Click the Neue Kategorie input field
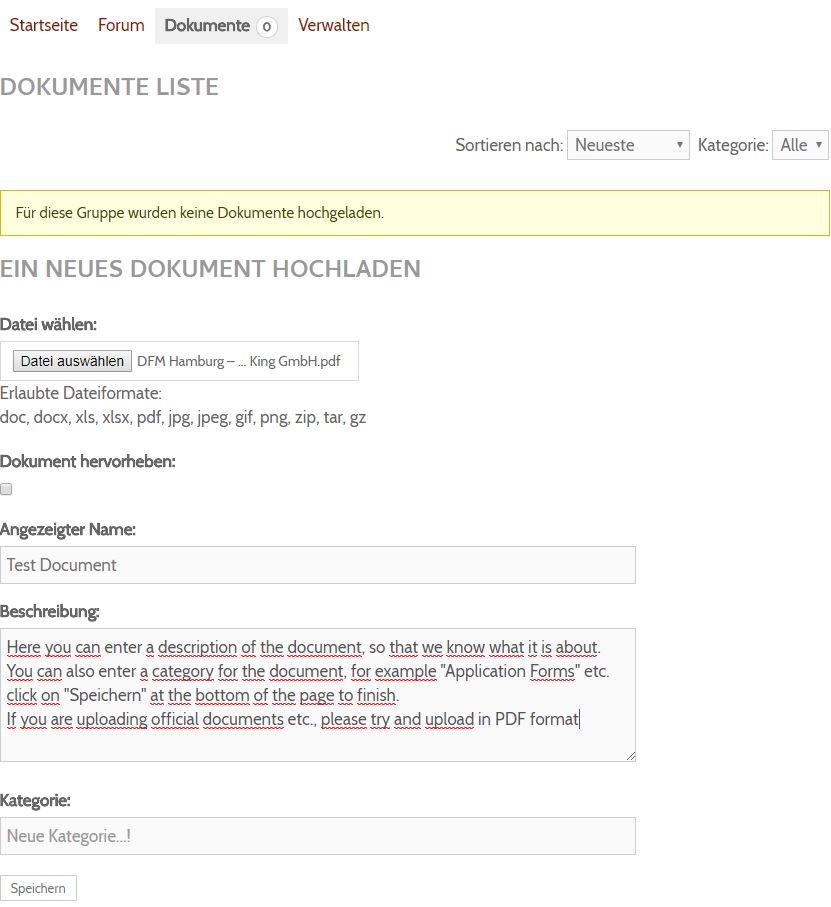 tap(318, 836)
